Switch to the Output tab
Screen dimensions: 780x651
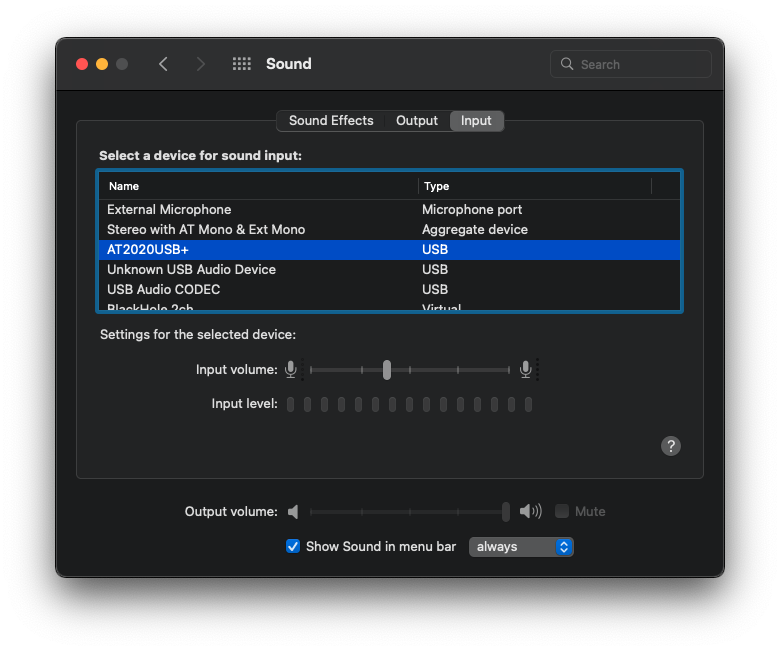(417, 121)
